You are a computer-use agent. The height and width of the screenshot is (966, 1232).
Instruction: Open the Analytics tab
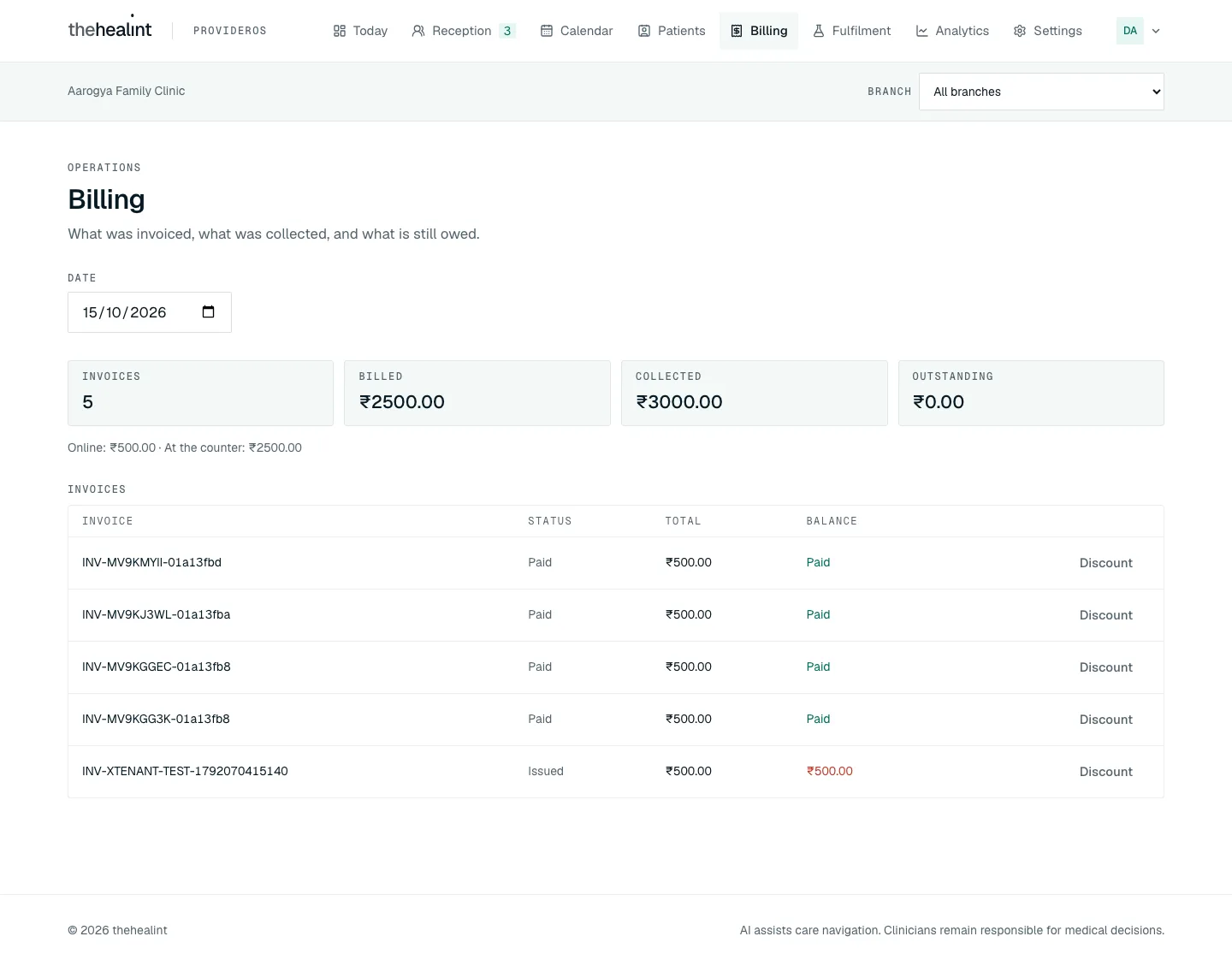coord(952,31)
